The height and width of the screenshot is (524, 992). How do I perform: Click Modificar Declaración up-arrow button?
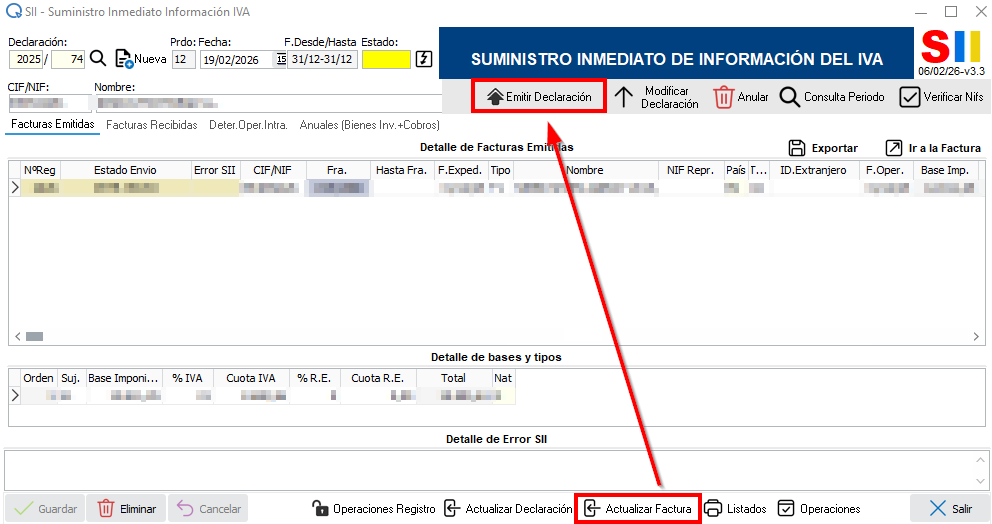tap(657, 97)
